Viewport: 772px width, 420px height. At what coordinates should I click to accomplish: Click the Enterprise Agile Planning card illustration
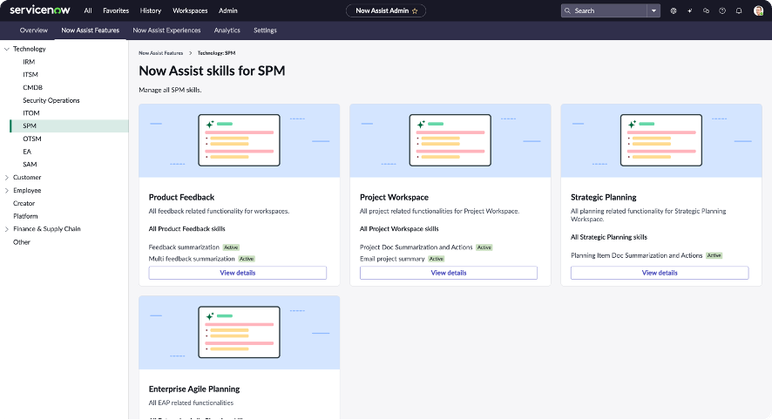click(x=239, y=332)
